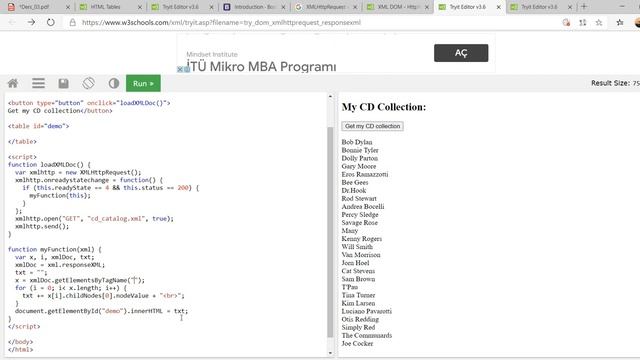Click 'Will Smith' in the result list

point(357,247)
